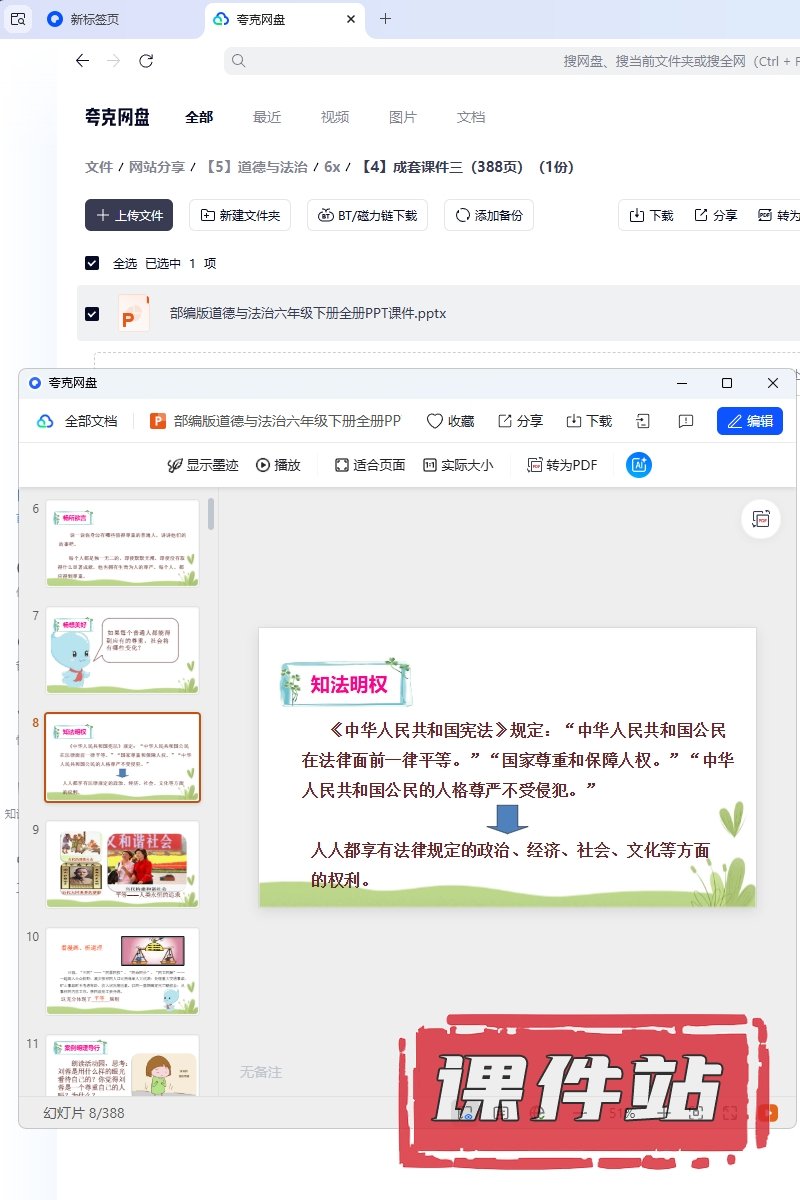Uncheck the Select All (全选) checkbox
The height and width of the screenshot is (1200, 800).
pyautogui.click(x=92, y=263)
